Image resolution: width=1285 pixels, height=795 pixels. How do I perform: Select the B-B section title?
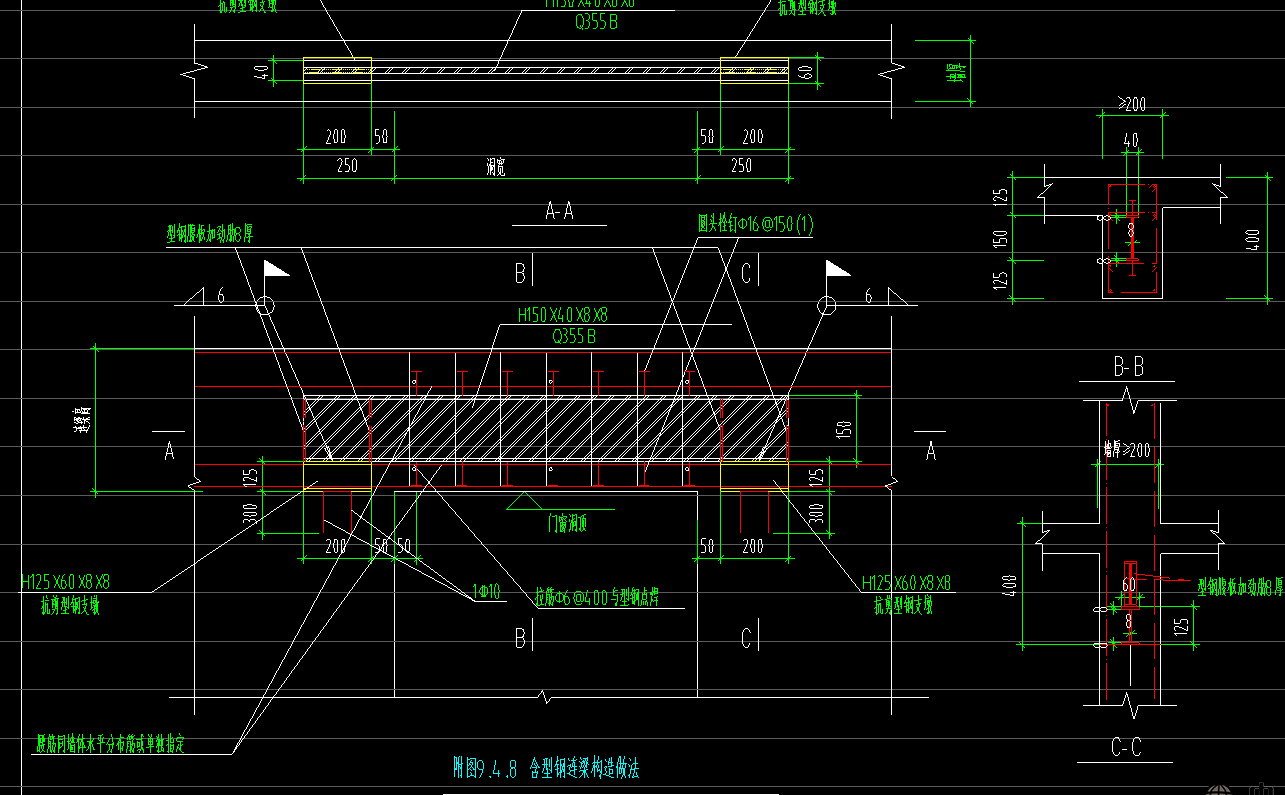point(1128,368)
